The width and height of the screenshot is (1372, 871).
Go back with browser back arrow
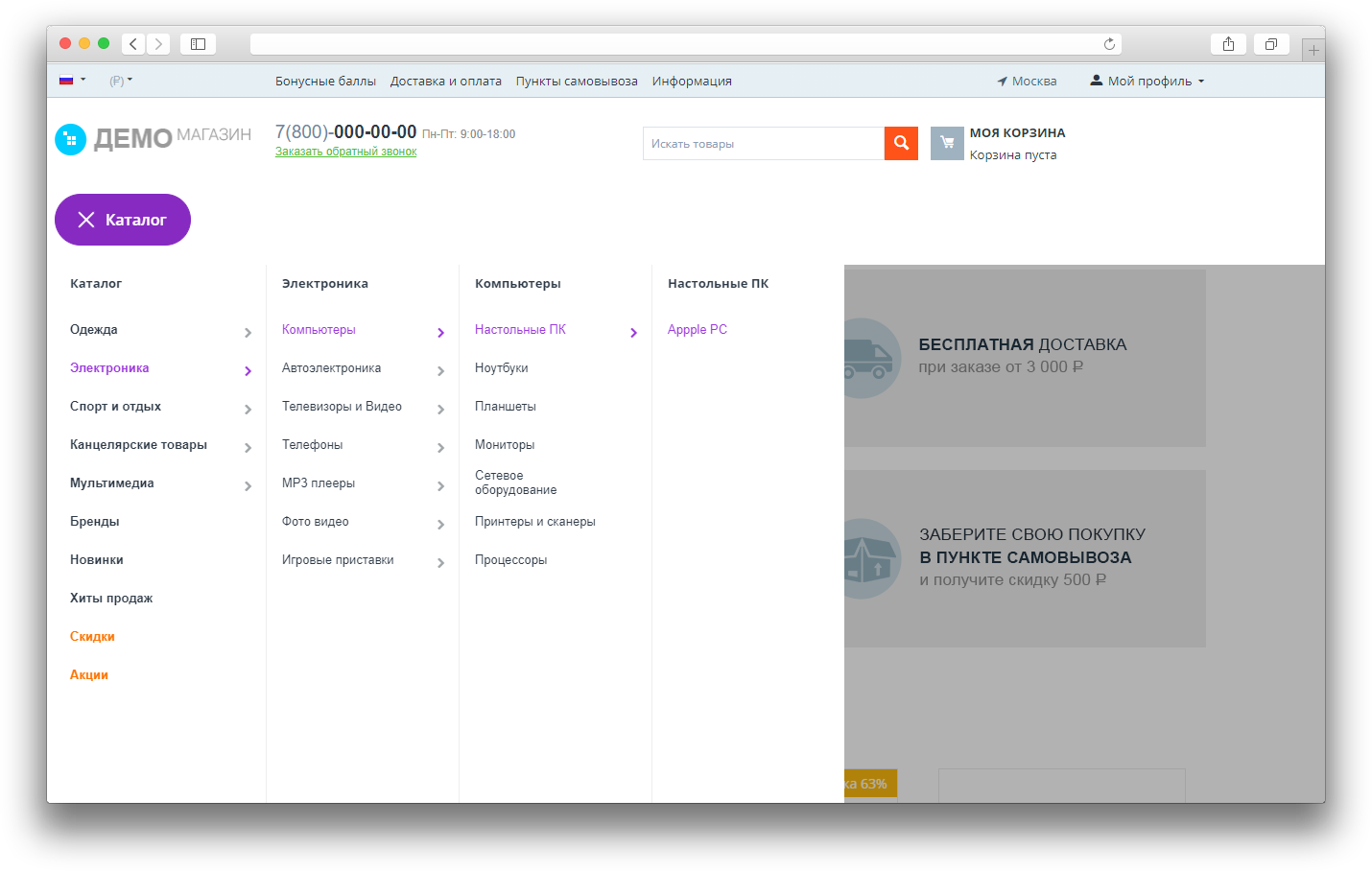133,44
